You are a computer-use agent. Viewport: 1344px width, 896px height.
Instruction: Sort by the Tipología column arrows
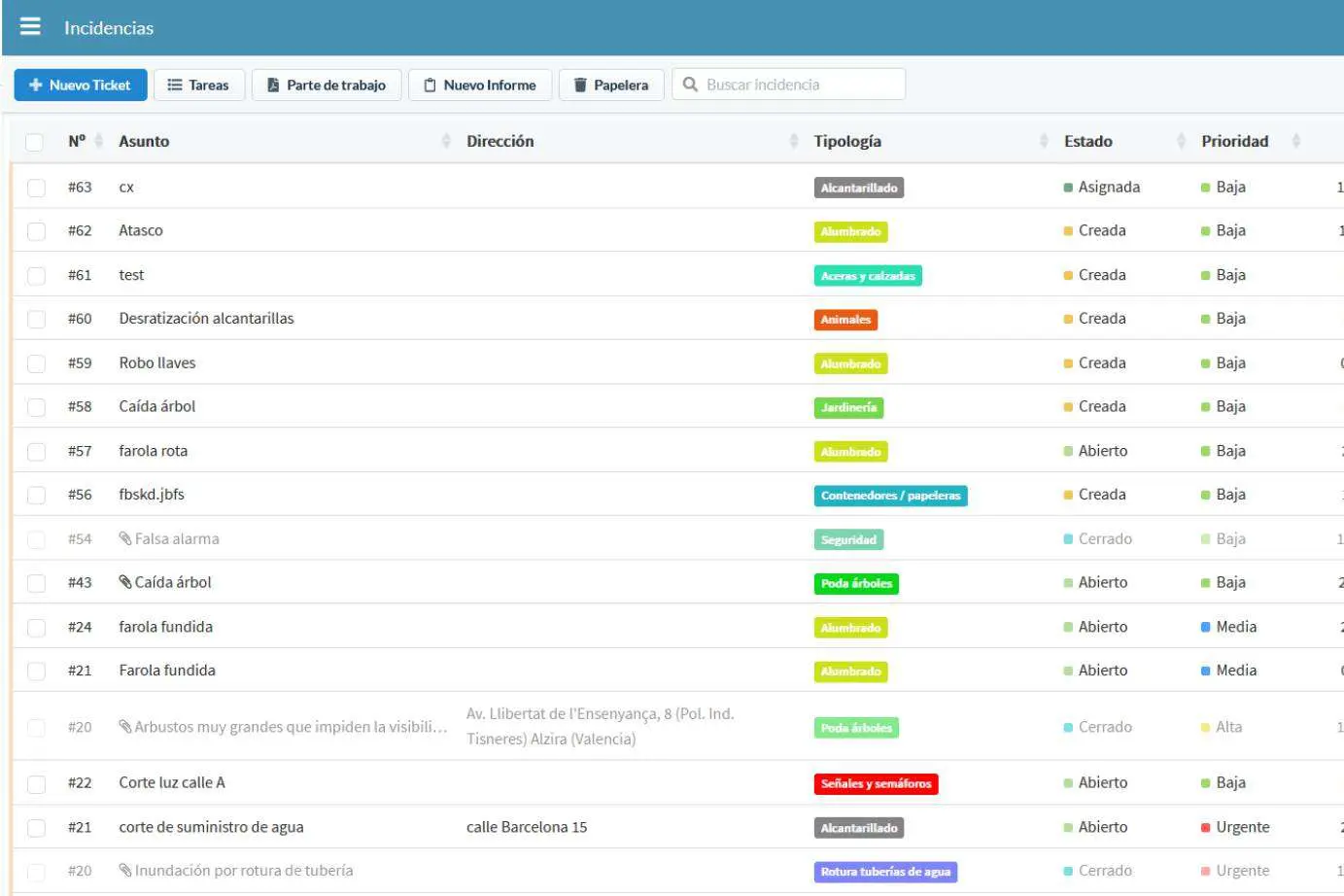[x=1044, y=141]
